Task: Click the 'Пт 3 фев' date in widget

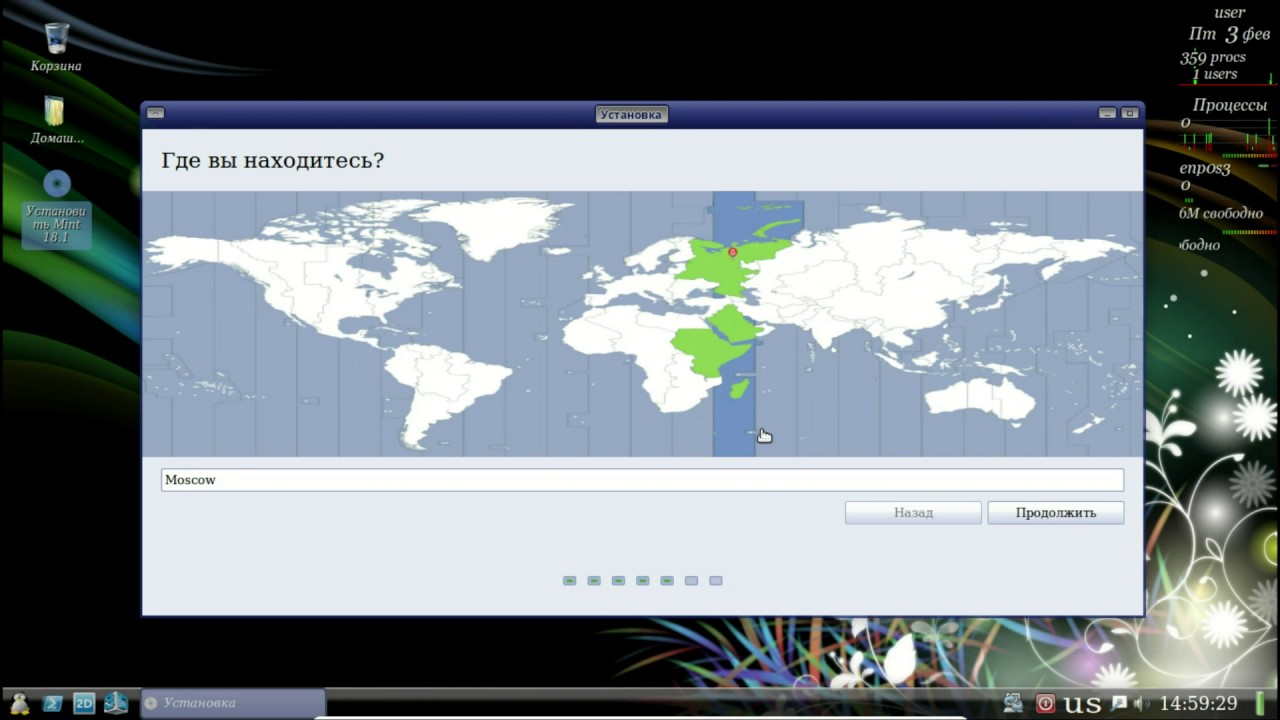Action: (1229, 34)
